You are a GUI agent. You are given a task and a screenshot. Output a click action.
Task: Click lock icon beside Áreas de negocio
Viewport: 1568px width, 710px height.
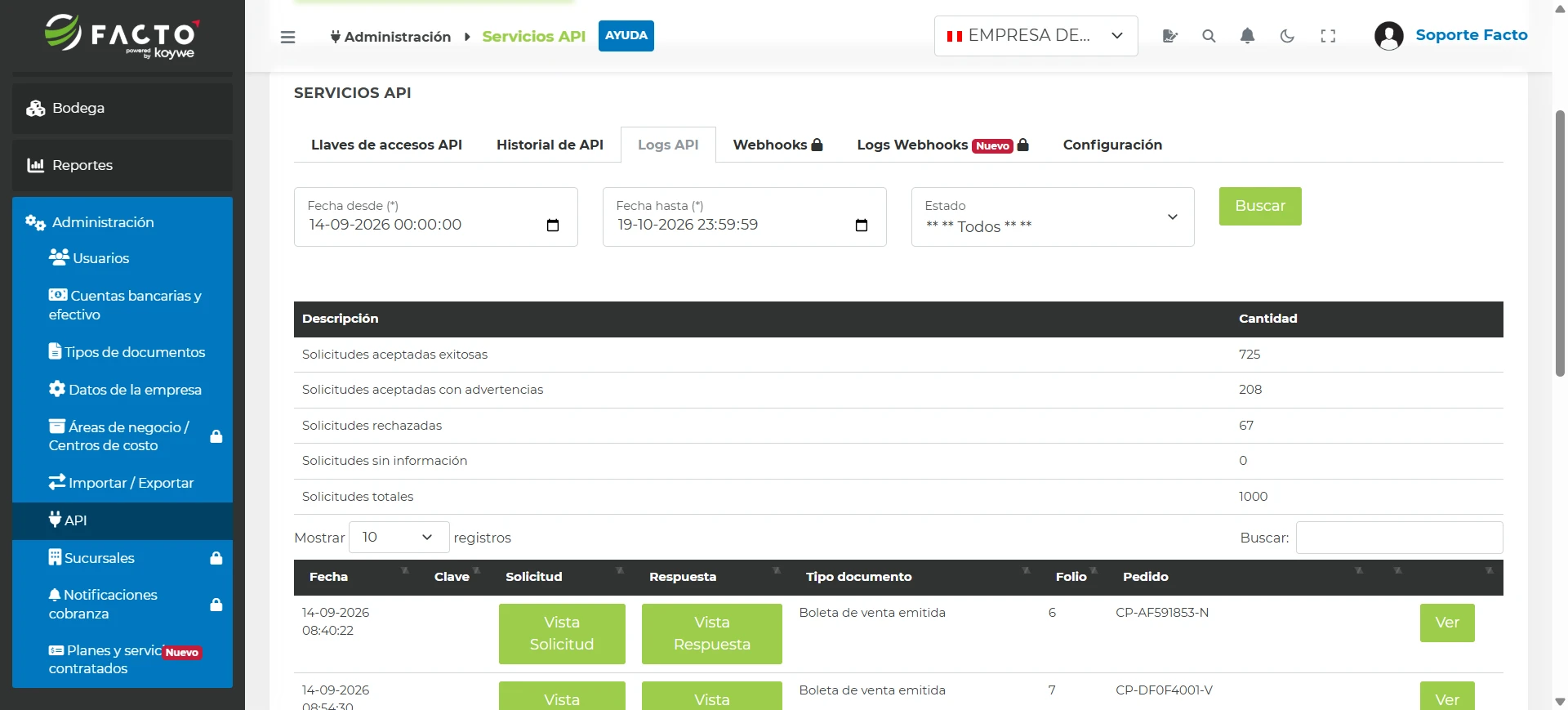[216, 436]
